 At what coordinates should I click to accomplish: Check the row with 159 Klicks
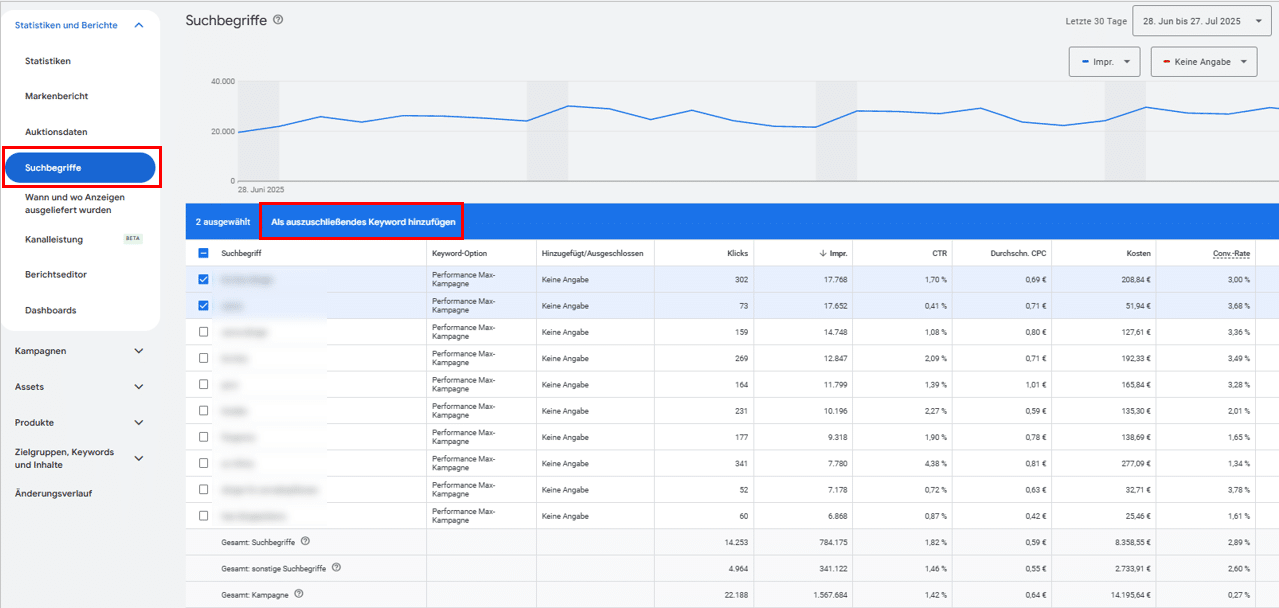[x=204, y=332]
